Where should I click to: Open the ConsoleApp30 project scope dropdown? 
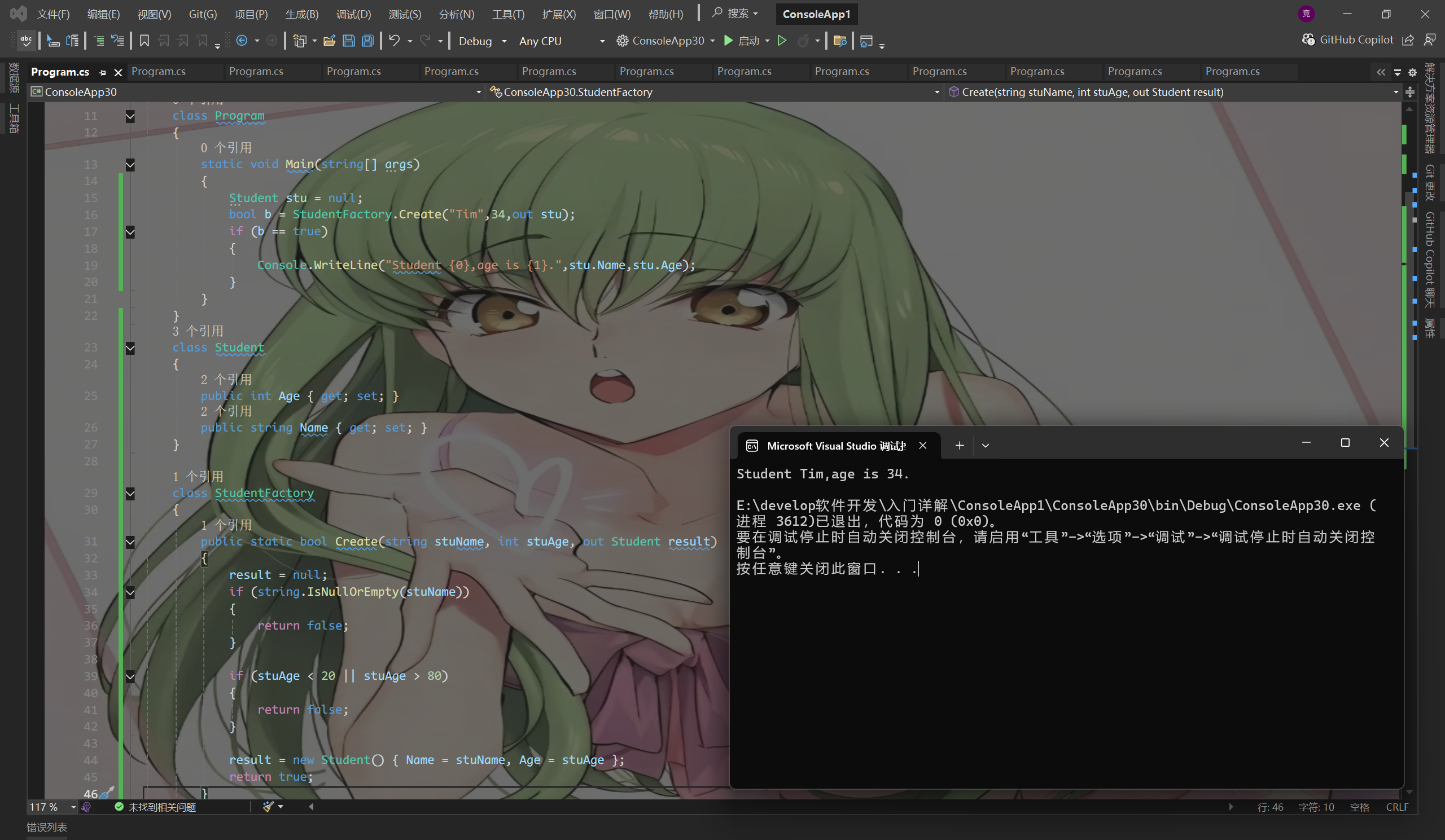pyautogui.click(x=256, y=92)
